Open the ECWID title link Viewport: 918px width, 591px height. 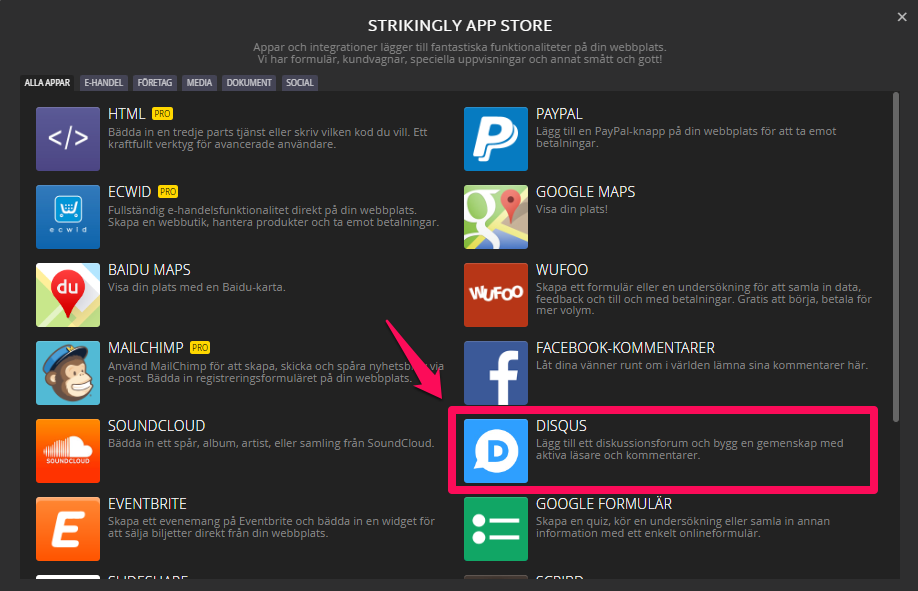tap(129, 192)
